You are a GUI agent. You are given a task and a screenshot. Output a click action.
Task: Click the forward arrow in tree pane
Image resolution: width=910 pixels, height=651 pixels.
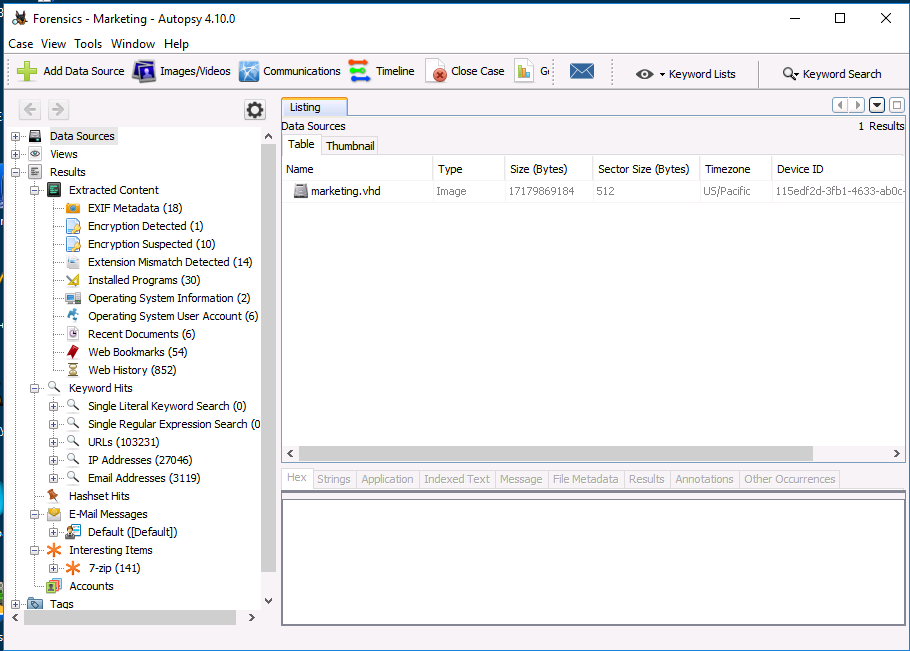[x=57, y=109]
